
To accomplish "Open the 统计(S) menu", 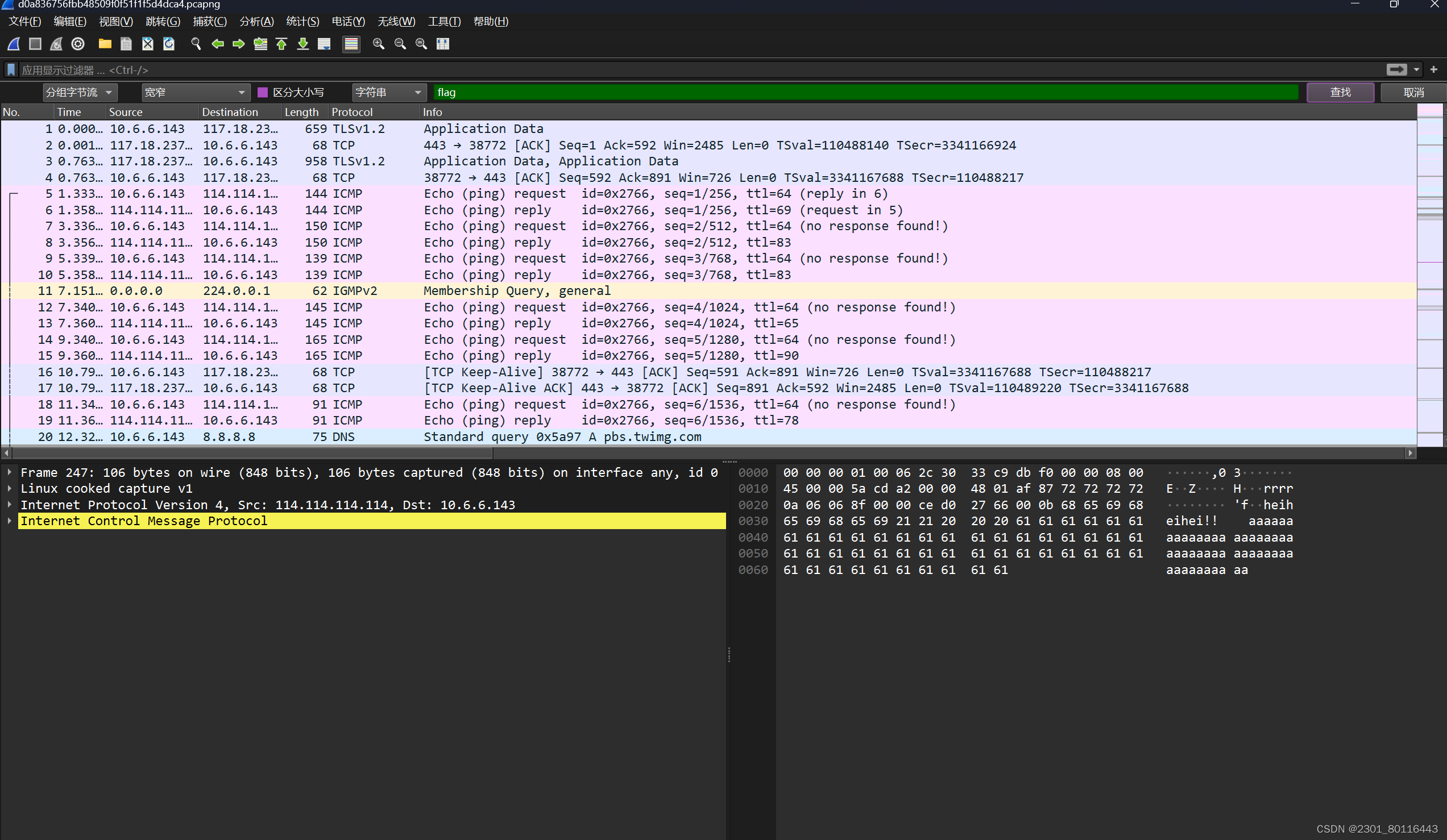I will click(x=302, y=21).
